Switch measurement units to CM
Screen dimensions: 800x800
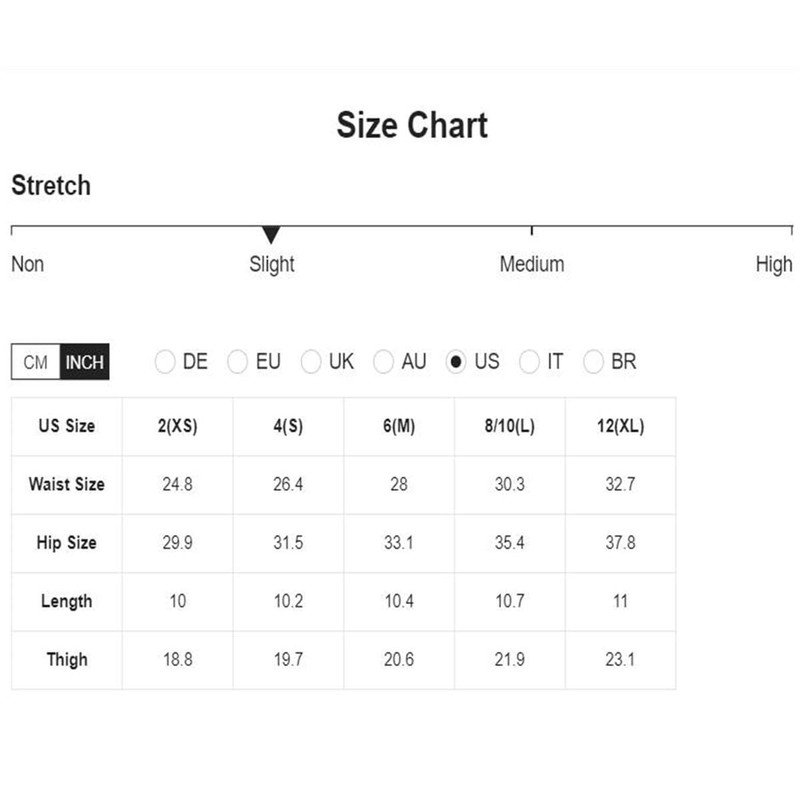click(36, 362)
